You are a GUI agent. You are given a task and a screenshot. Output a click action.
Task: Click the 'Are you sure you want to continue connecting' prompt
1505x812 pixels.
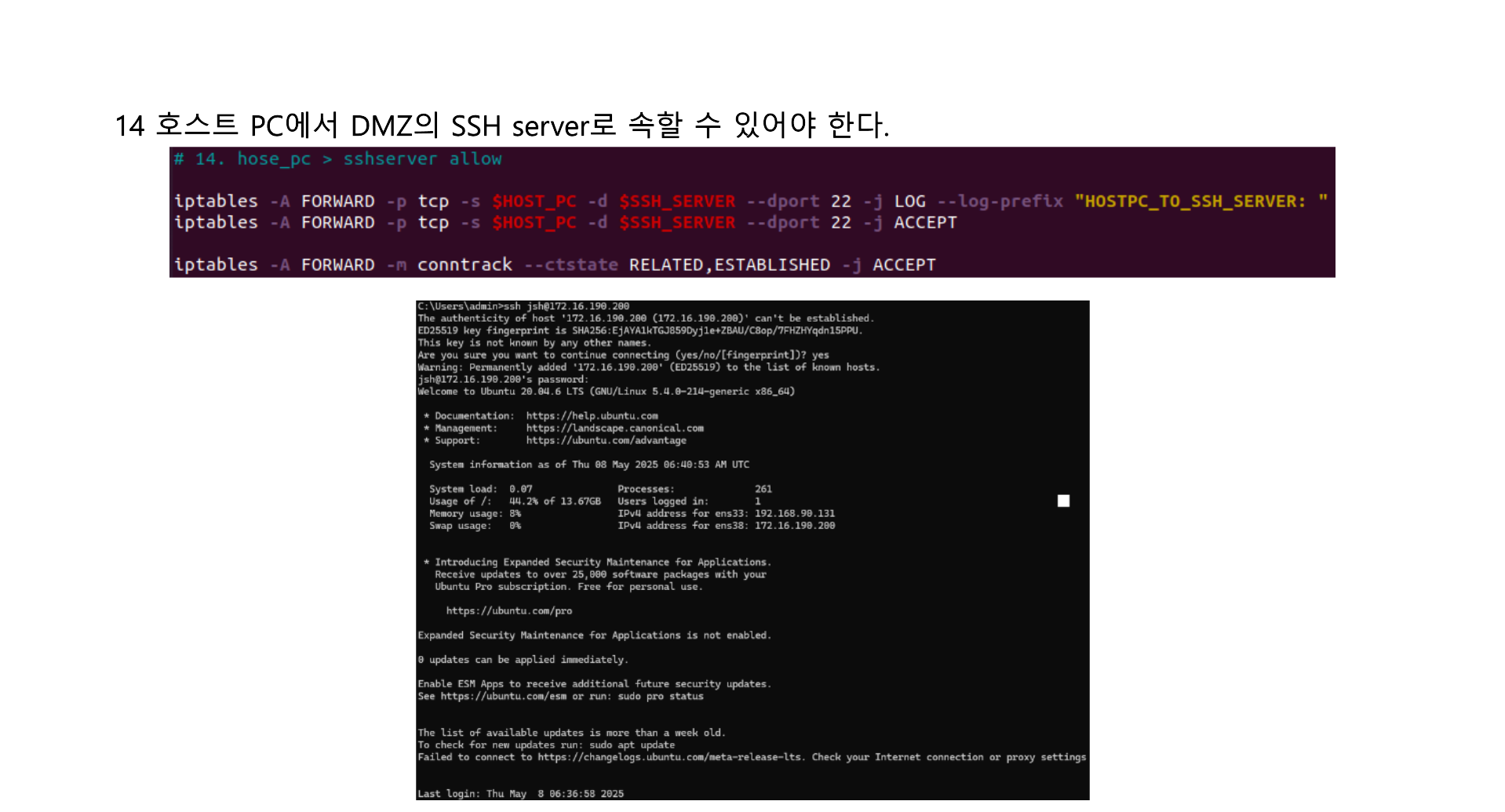[623, 355]
